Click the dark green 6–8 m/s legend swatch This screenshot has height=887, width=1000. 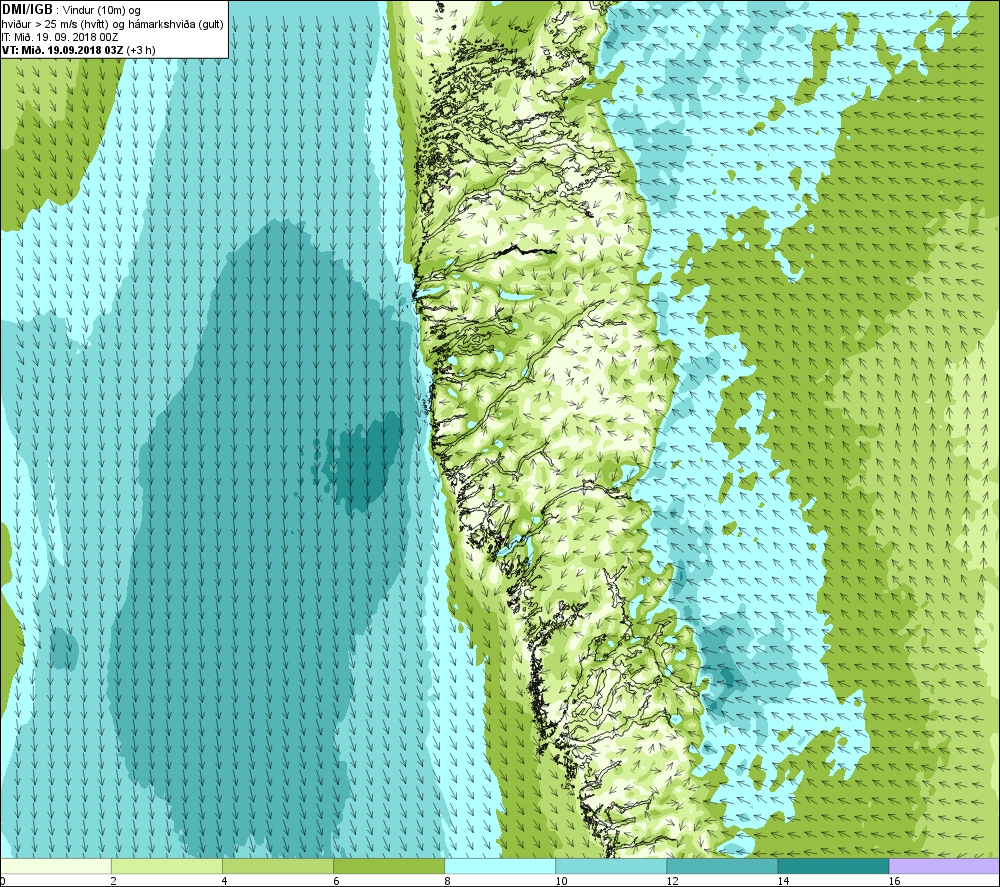point(388,866)
